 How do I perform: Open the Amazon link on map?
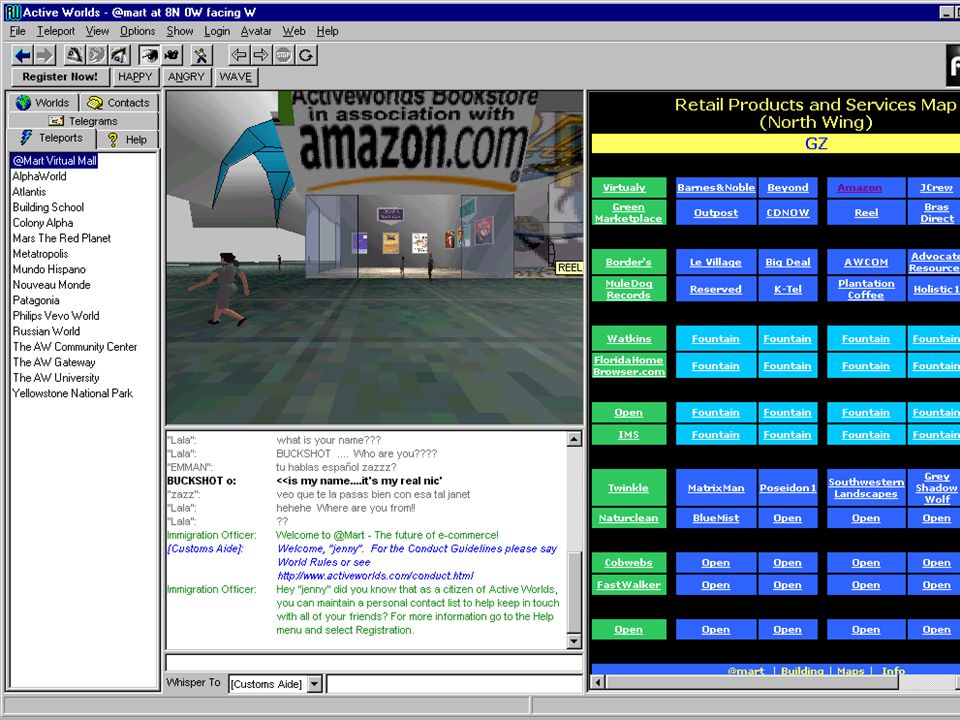pos(860,187)
